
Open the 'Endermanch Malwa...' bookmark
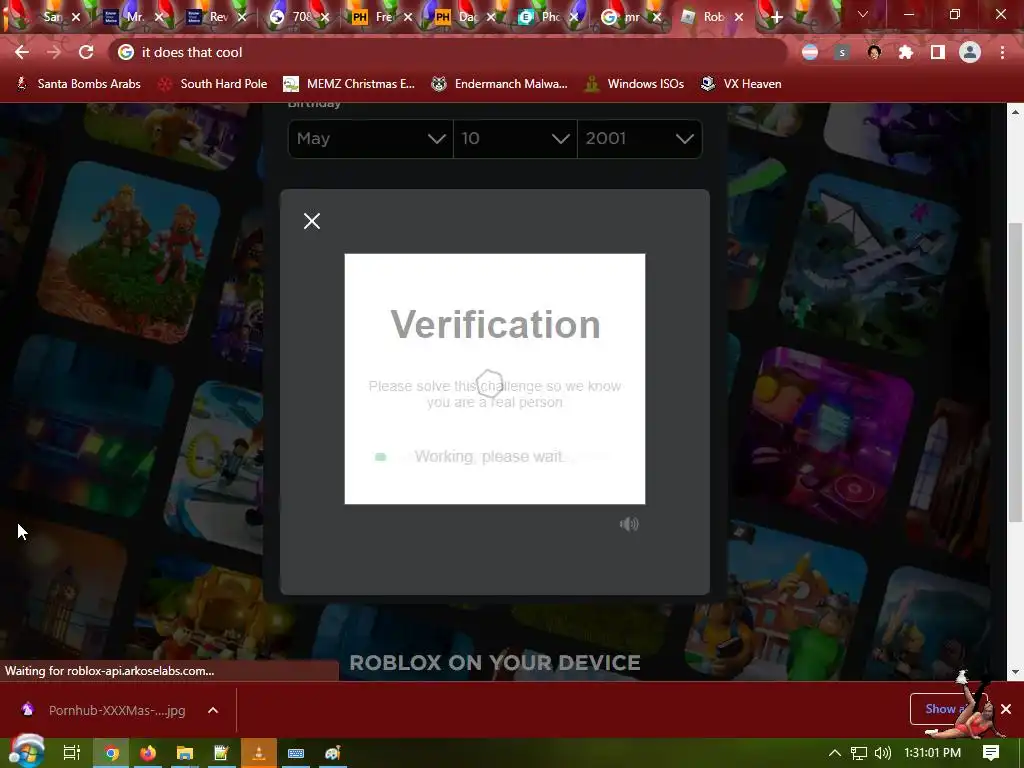point(500,84)
